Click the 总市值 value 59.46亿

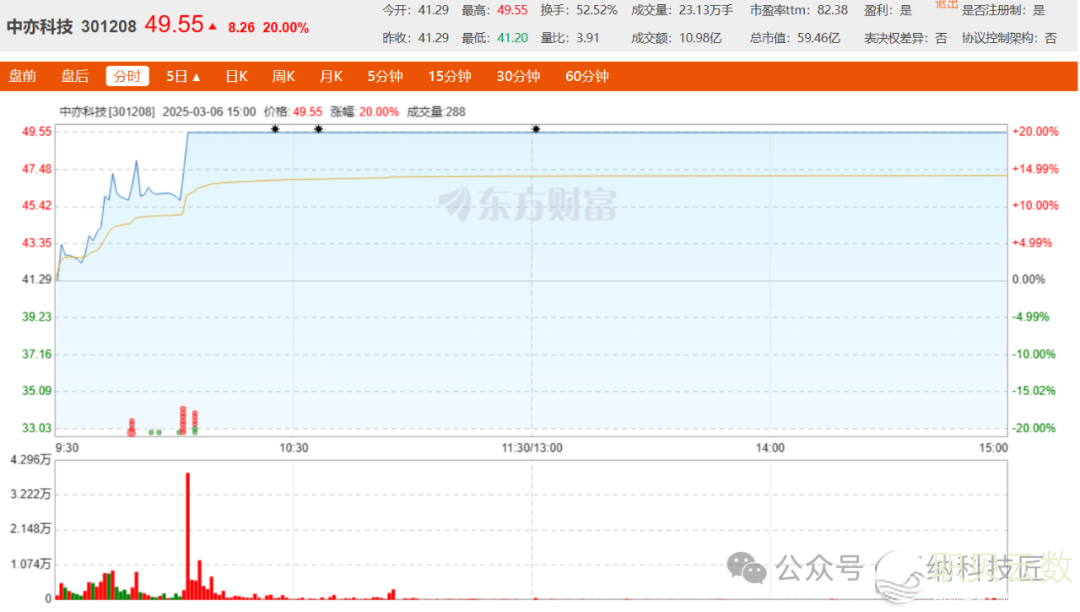(x=819, y=38)
